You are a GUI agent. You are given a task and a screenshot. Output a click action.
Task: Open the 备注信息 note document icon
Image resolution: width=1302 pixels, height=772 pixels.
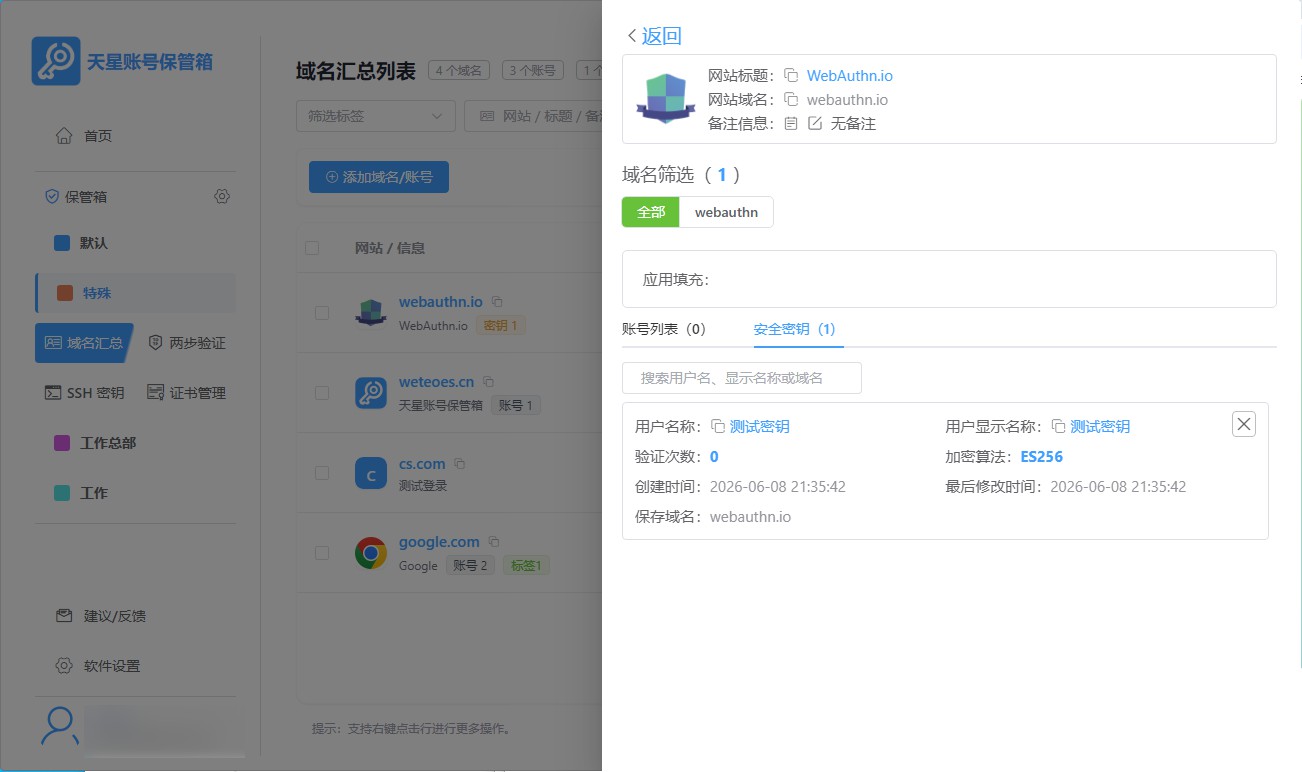point(791,123)
